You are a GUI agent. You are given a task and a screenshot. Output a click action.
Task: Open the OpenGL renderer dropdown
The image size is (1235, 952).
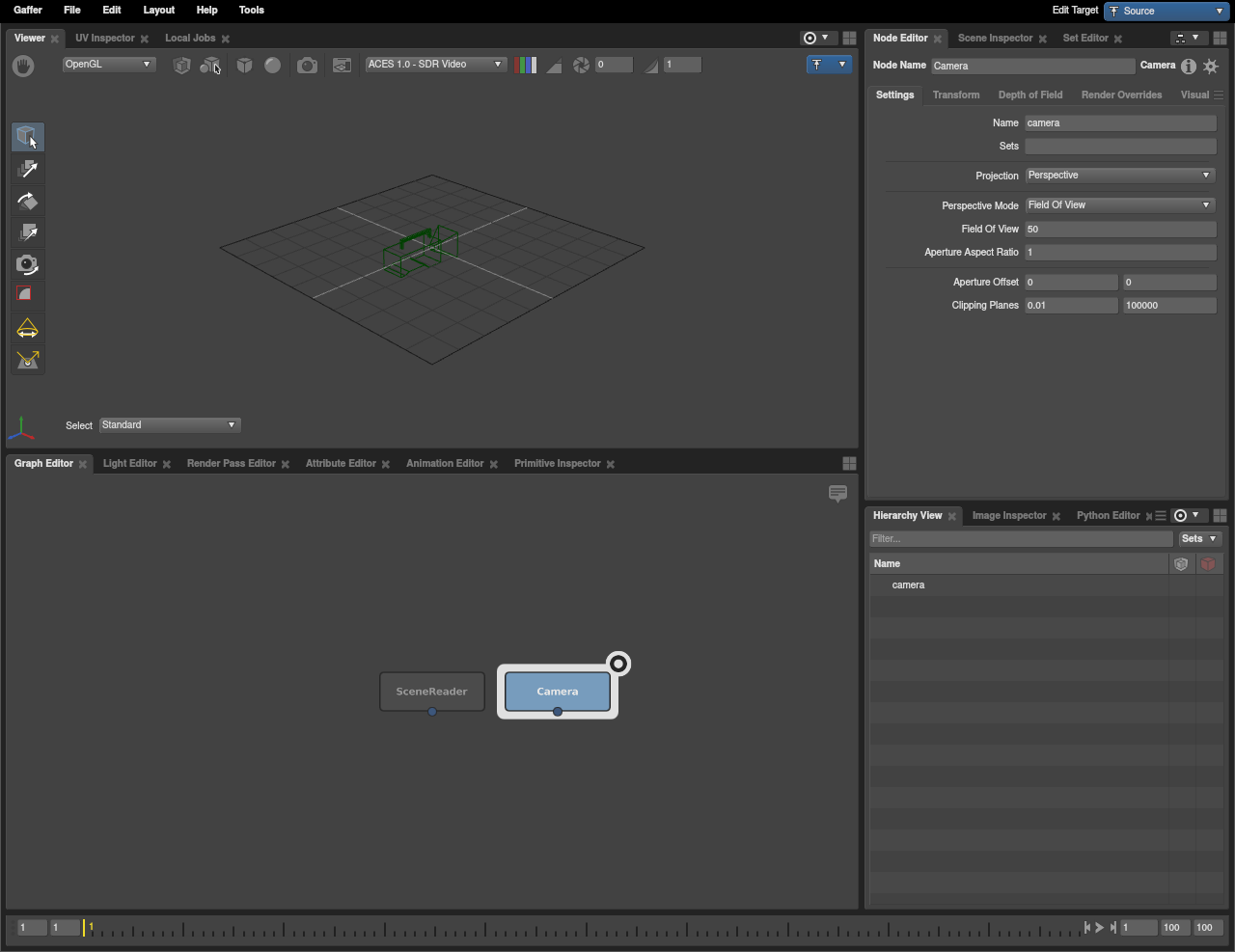tap(108, 65)
